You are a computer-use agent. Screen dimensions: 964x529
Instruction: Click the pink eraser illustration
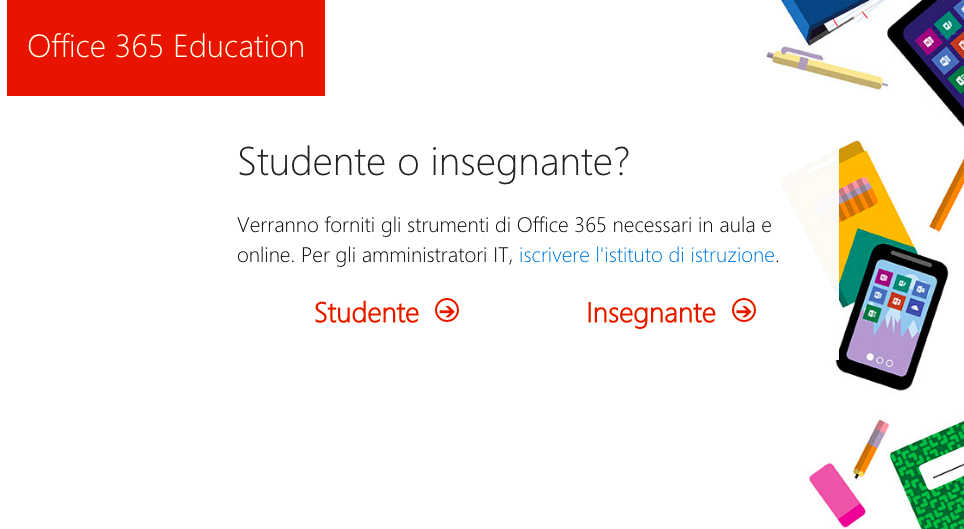coord(837,495)
